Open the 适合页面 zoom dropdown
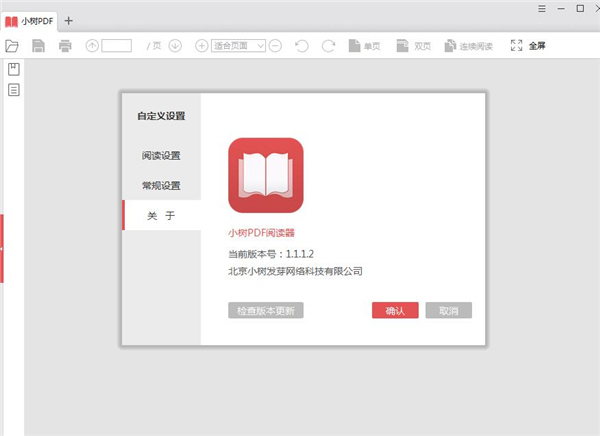This screenshot has height=436, width=600. (x=238, y=46)
